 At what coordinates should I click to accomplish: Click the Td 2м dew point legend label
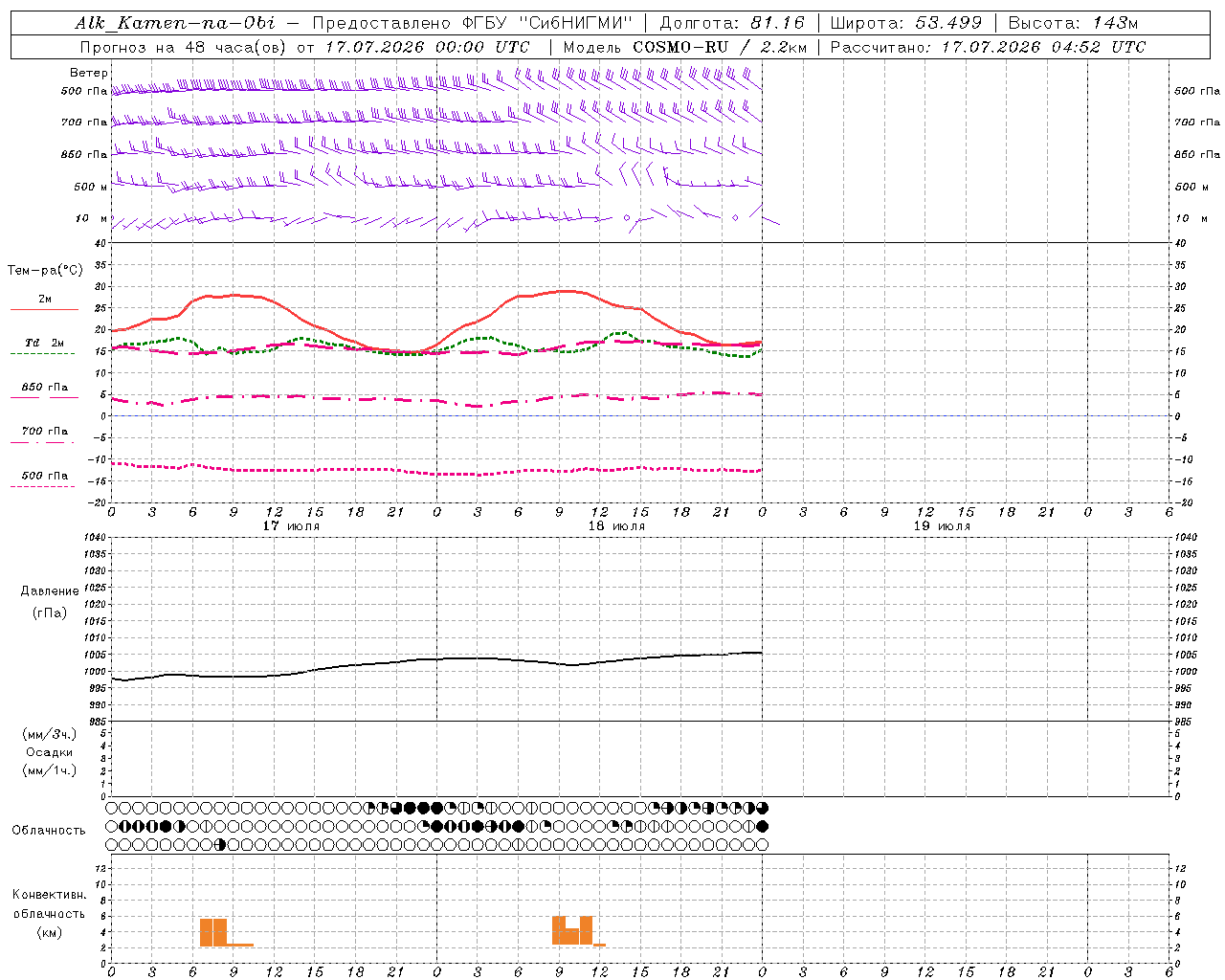point(44,343)
